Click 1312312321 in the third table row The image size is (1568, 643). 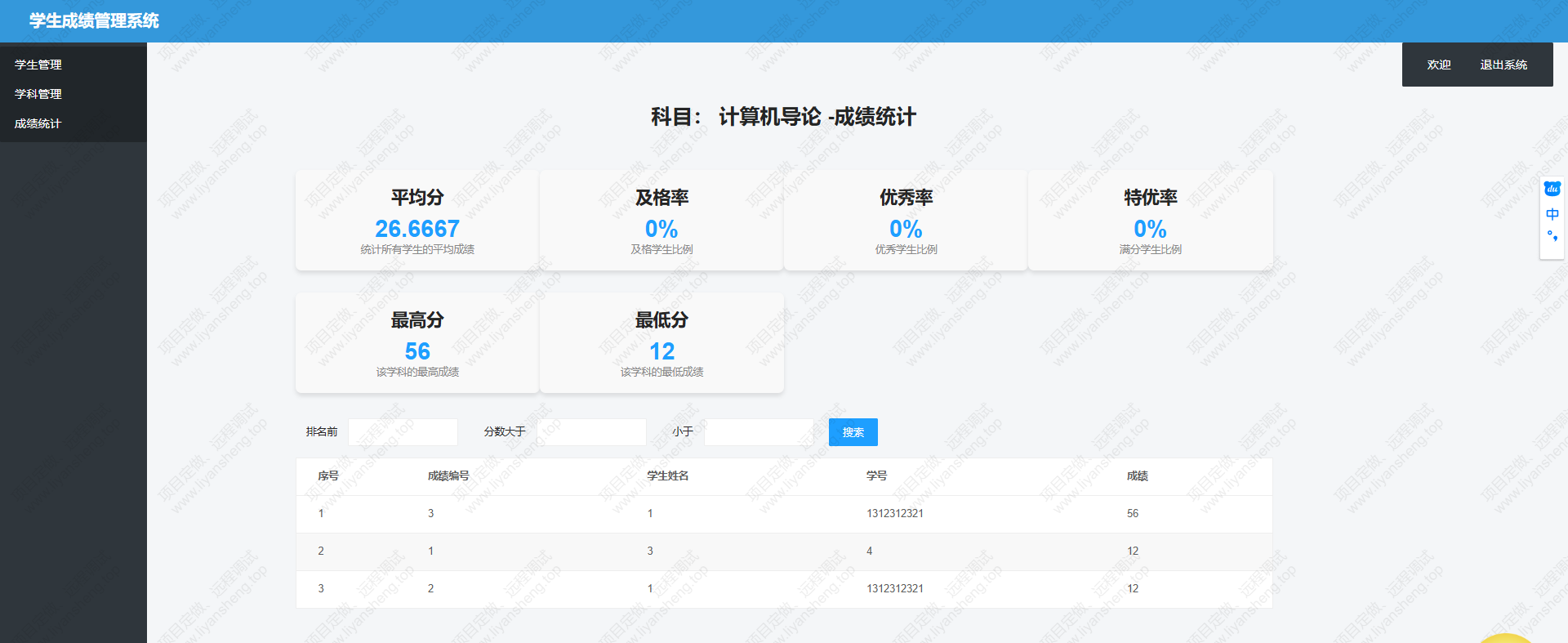(895, 588)
